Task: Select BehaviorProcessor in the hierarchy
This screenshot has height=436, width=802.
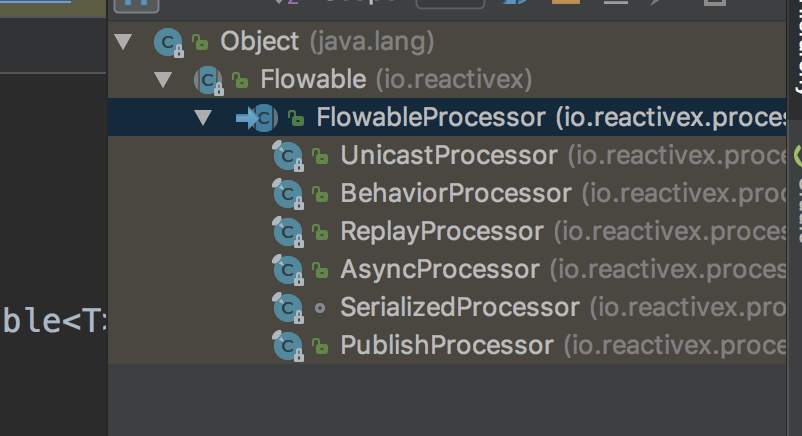Action: (456, 193)
